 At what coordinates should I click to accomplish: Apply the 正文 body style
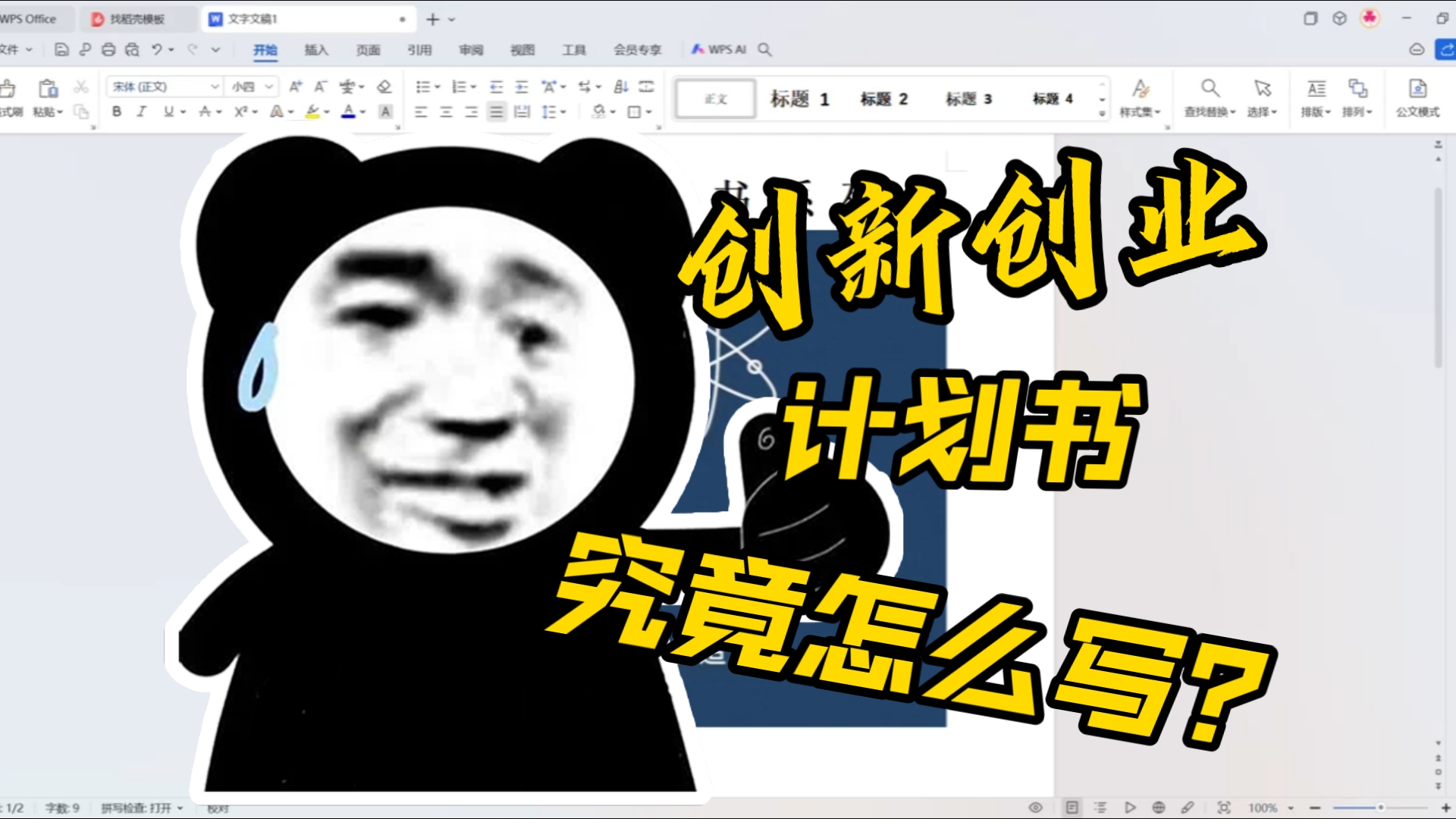[x=716, y=99]
